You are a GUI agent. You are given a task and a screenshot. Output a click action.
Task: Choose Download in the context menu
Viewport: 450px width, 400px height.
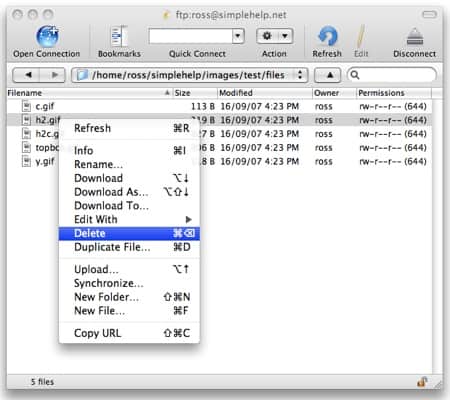point(129,178)
